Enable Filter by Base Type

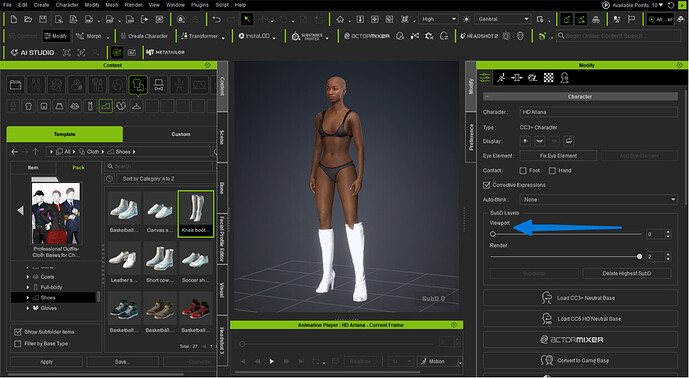[18, 344]
